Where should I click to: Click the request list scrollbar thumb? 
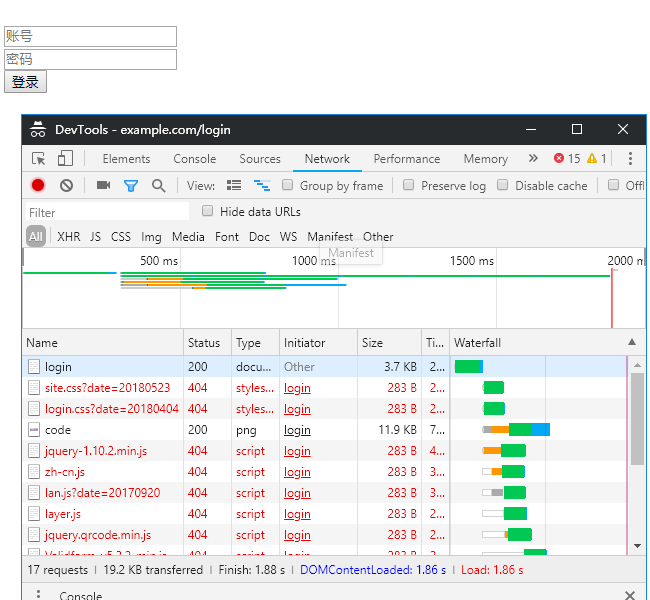click(637, 419)
